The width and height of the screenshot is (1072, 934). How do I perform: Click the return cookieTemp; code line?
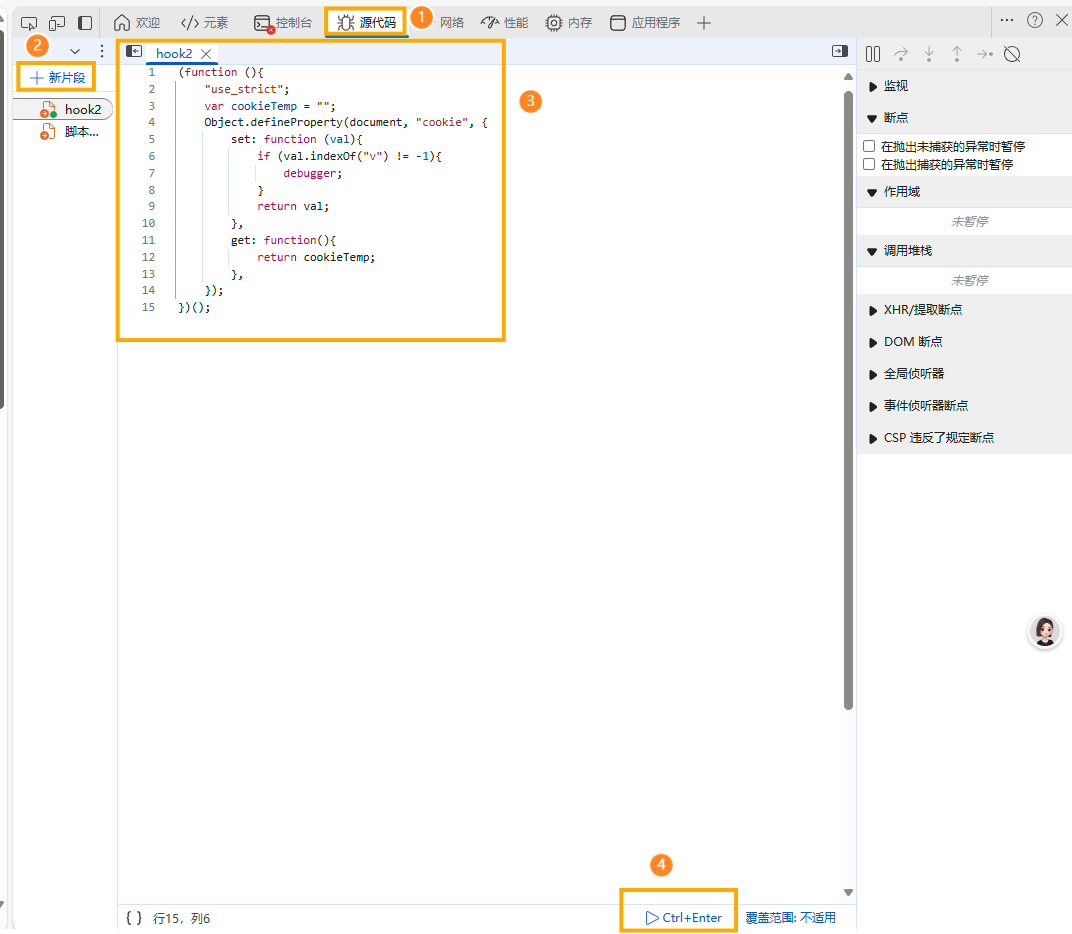[x=316, y=257]
